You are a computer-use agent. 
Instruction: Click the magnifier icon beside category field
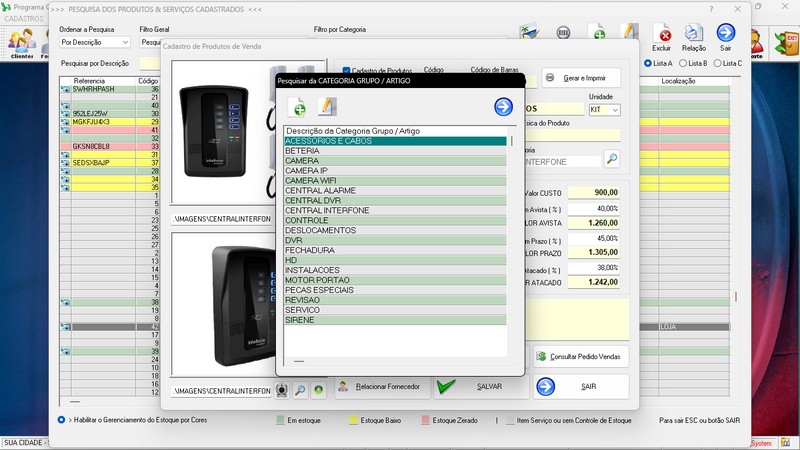pos(611,159)
